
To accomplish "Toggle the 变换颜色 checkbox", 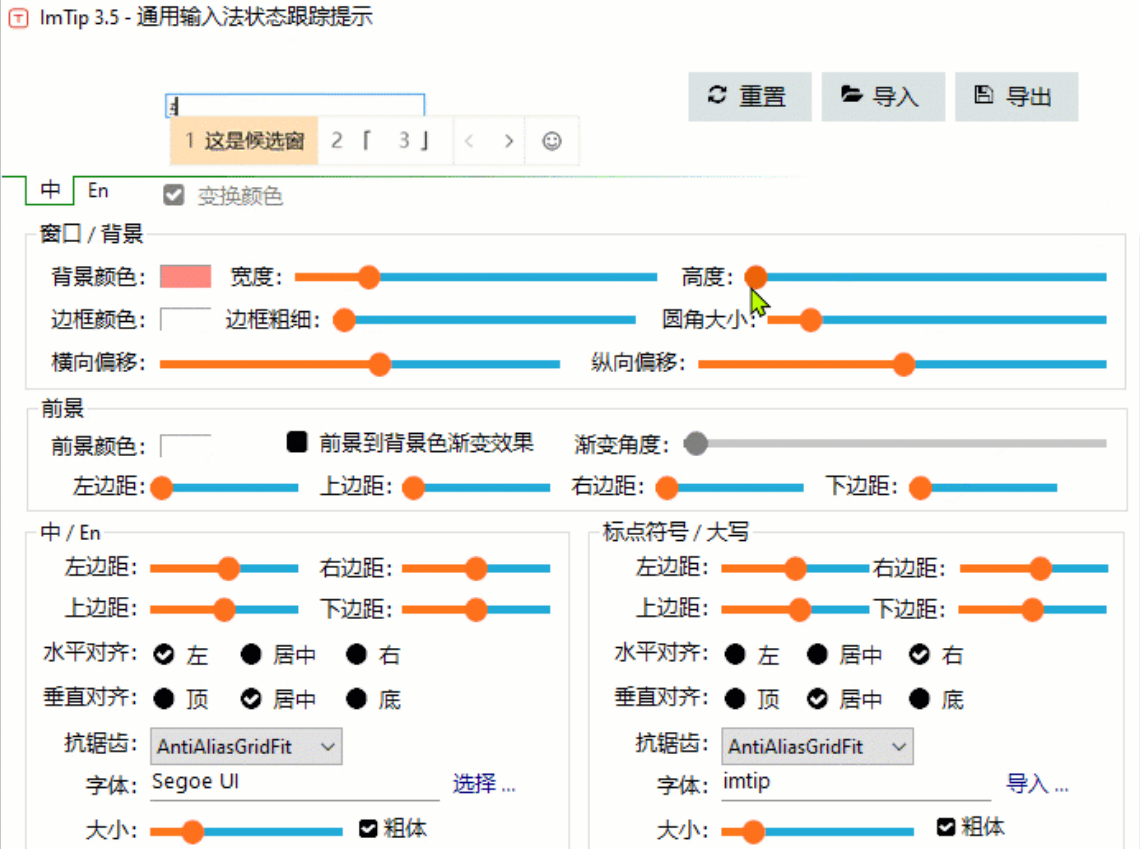I will click(x=175, y=196).
